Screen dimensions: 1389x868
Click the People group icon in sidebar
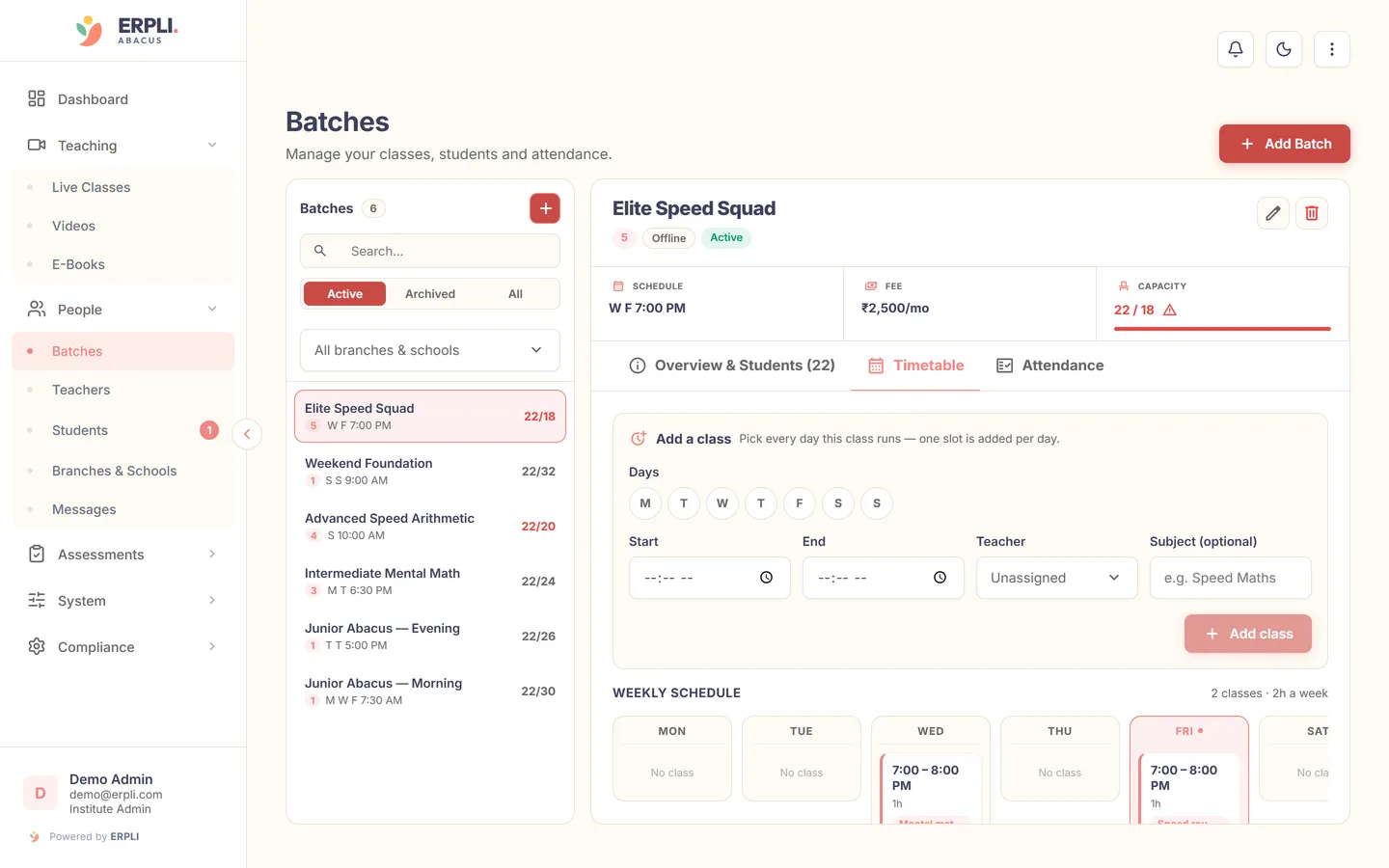[x=37, y=309]
